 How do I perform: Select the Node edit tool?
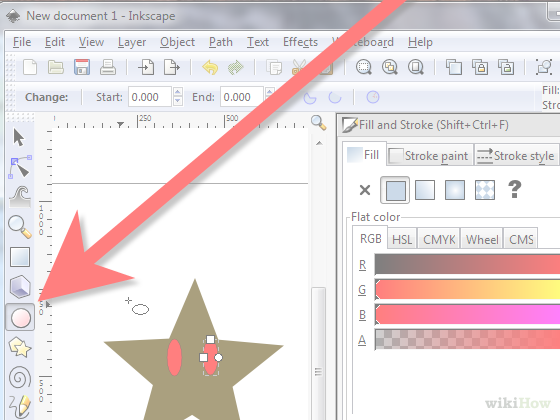click(x=20, y=167)
